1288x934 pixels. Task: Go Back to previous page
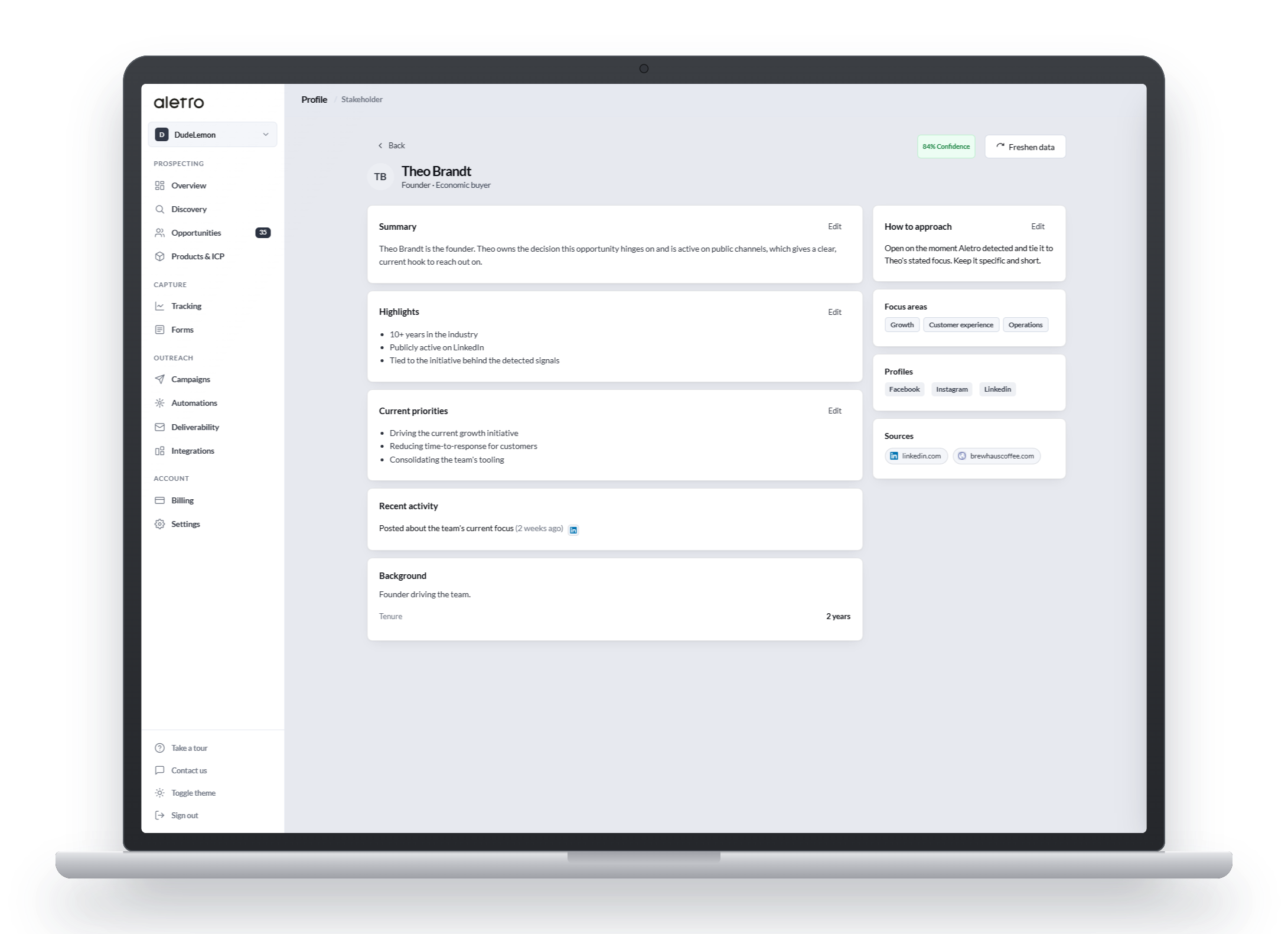coord(392,145)
